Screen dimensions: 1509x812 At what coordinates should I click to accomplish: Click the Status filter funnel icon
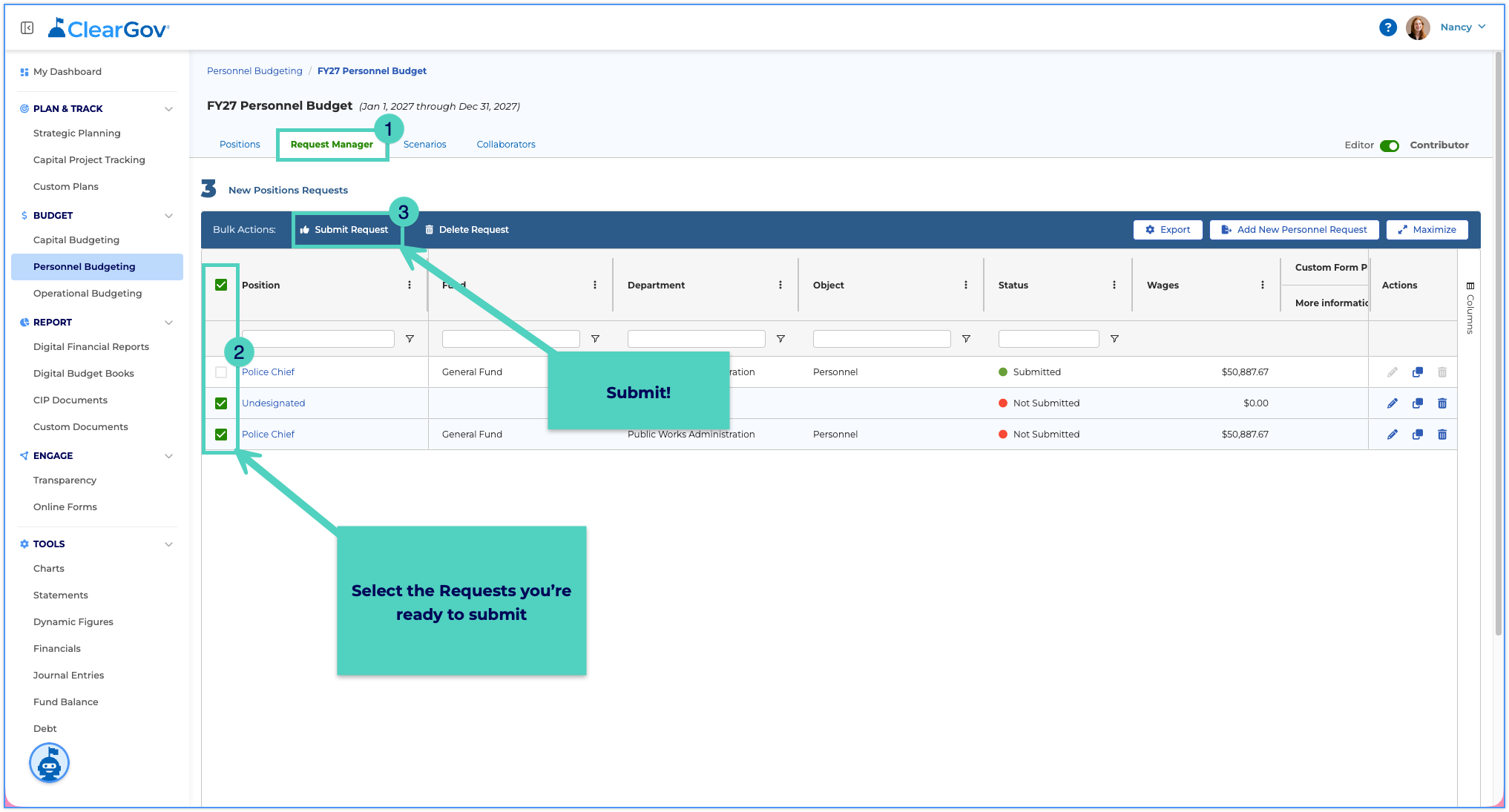pyautogui.click(x=1114, y=339)
